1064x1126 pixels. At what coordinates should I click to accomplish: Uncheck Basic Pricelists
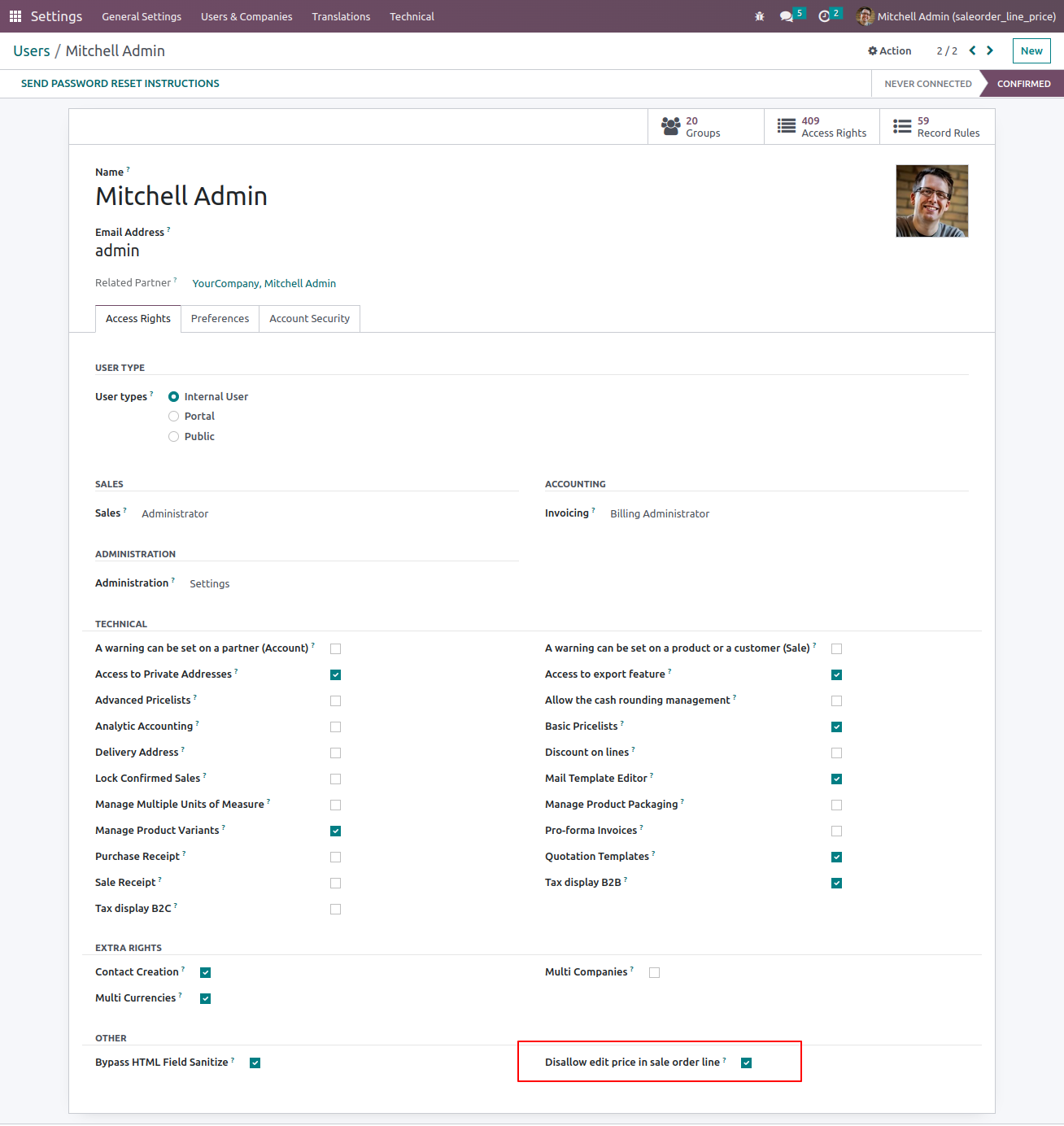tap(837, 727)
